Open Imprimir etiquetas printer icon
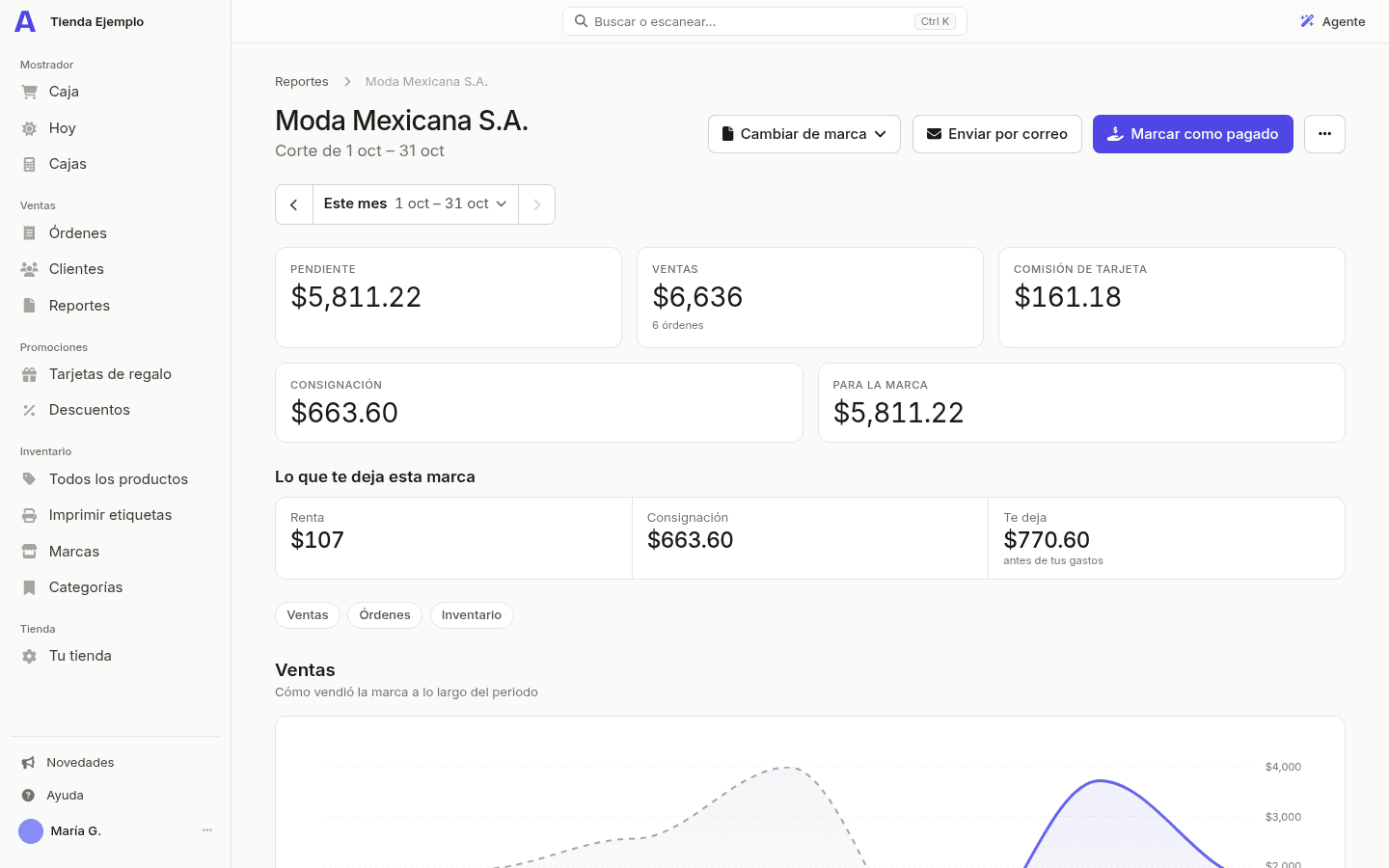The height and width of the screenshot is (868, 1389). point(29,515)
